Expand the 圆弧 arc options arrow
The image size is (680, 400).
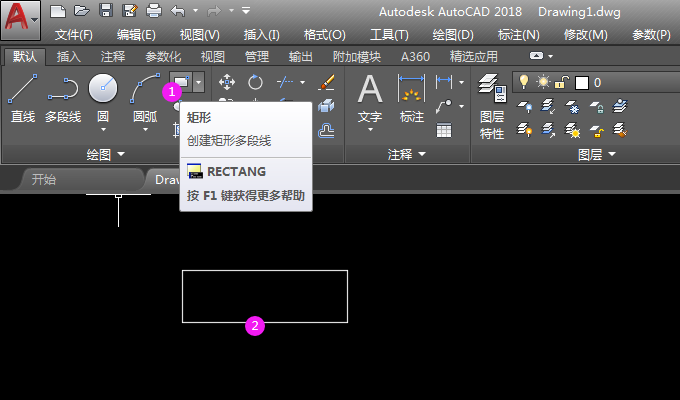[x=145, y=129]
